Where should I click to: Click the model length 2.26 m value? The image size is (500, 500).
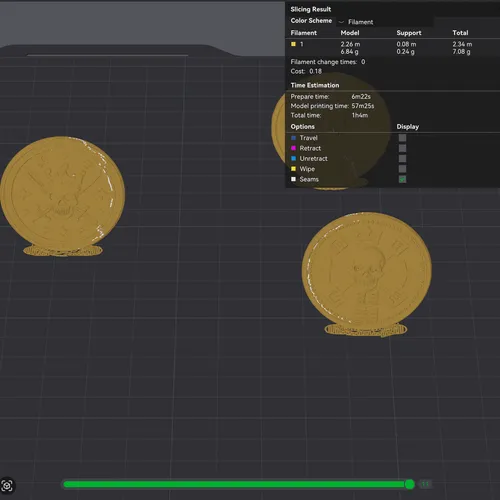[350, 44]
